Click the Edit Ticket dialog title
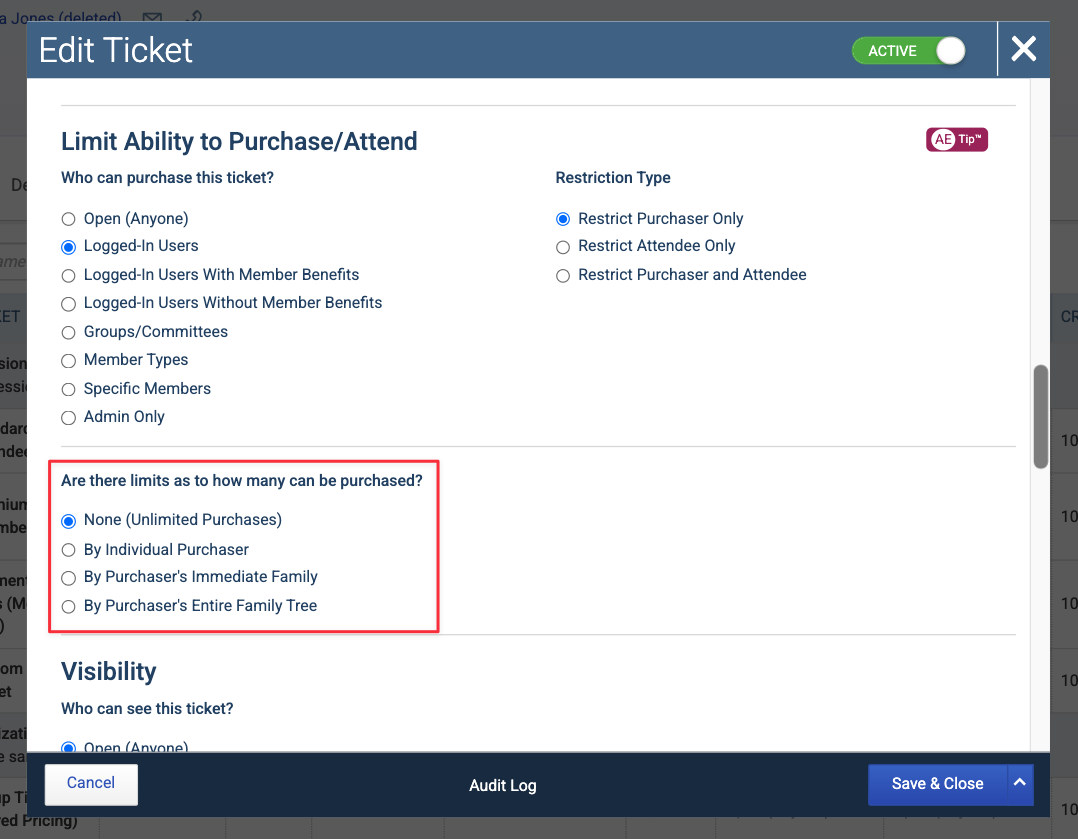The height and width of the screenshot is (839, 1078). 116,50
